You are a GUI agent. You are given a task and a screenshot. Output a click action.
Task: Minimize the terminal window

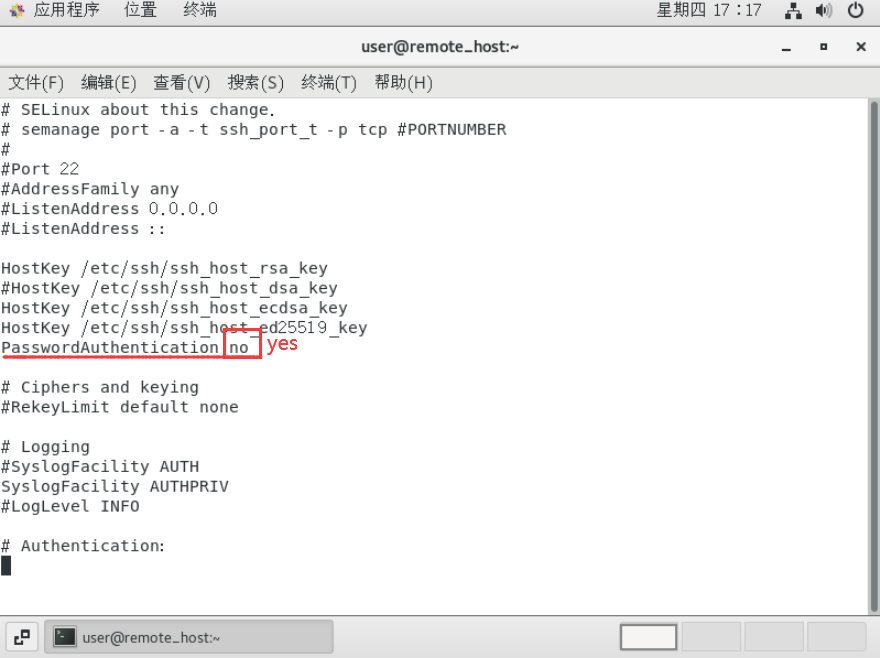pos(786,48)
